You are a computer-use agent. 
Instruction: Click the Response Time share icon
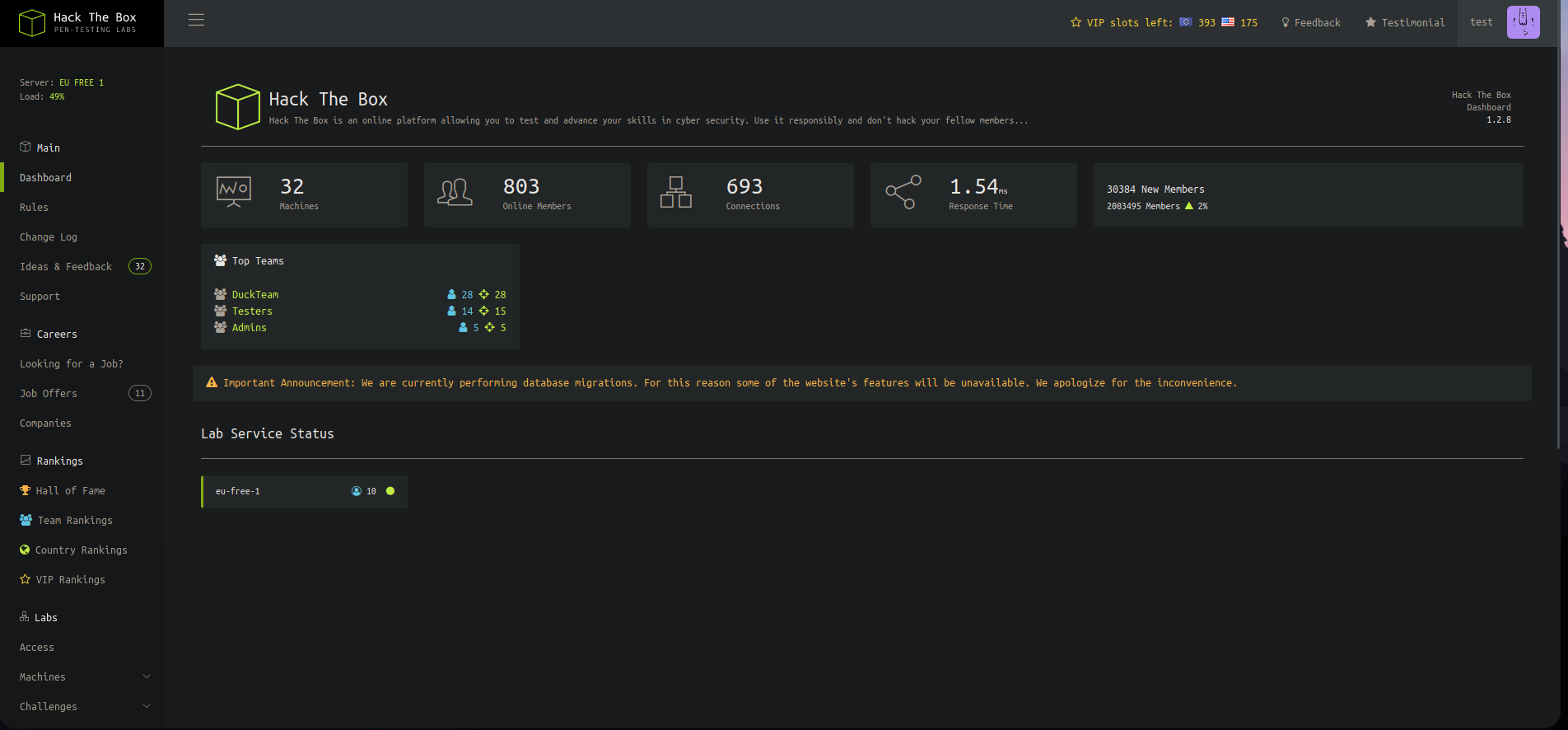[903, 192]
